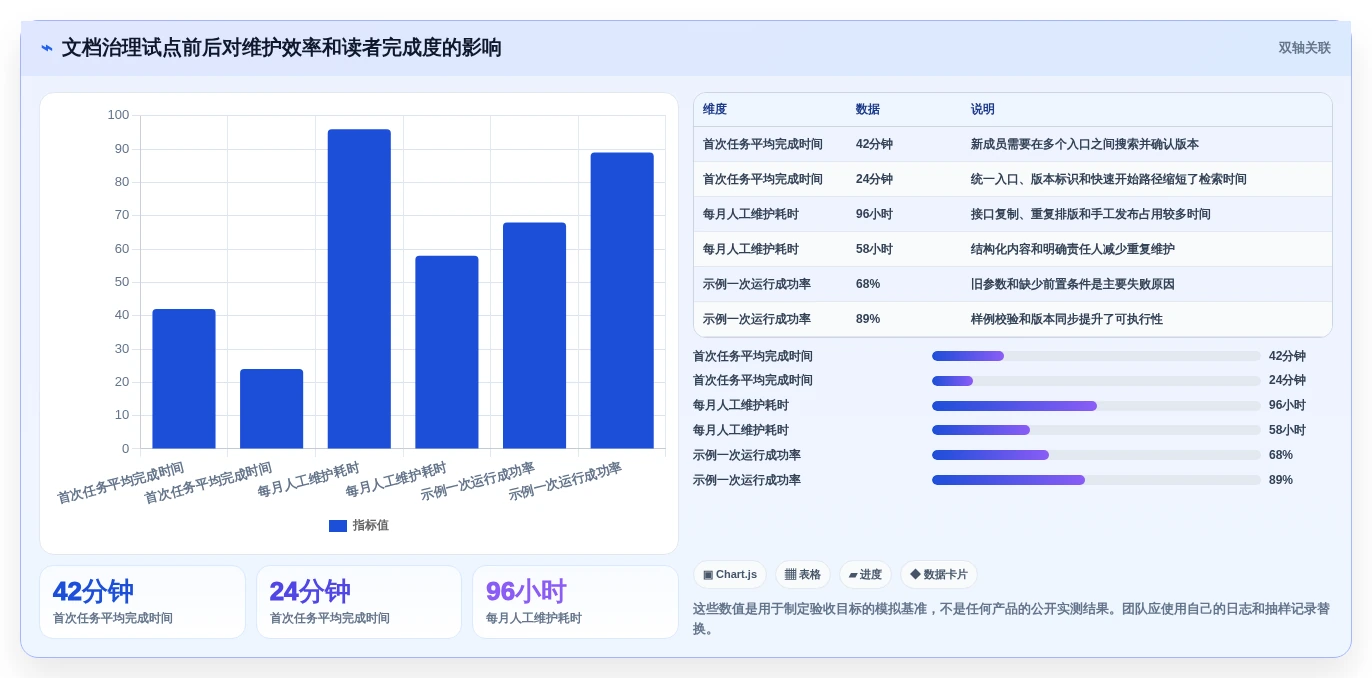The width and height of the screenshot is (1372, 678).
Task: Click the y-axis tick label 100
Action: pyautogui.click(x=119, y=115)
